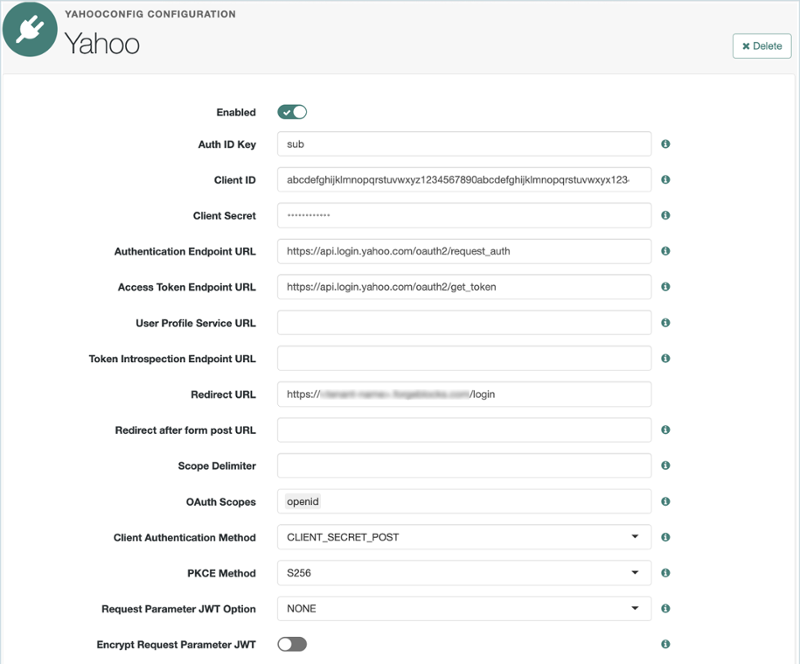Show info for OAuth Scopes
Viewport: 800px width, 664px height.
point(665,501)
